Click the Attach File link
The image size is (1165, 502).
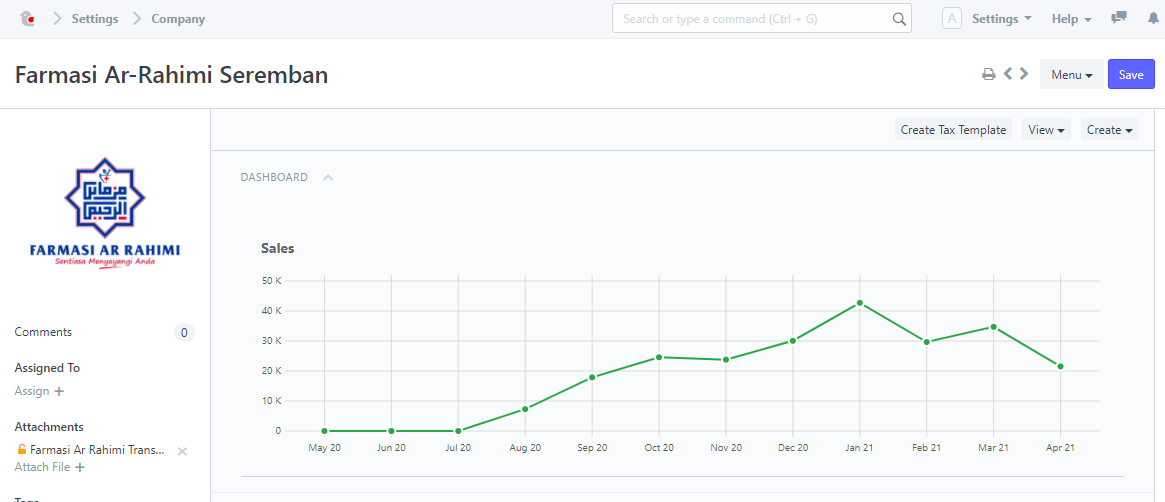[x=42, y=467]
